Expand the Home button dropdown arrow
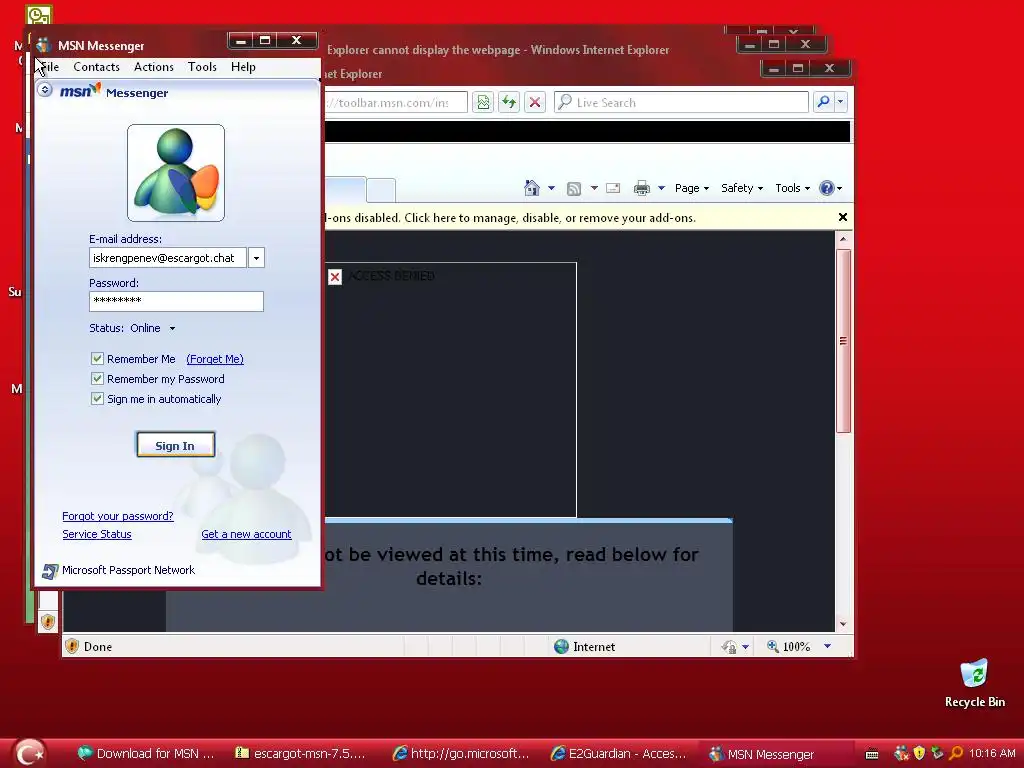 pos(551,188)
